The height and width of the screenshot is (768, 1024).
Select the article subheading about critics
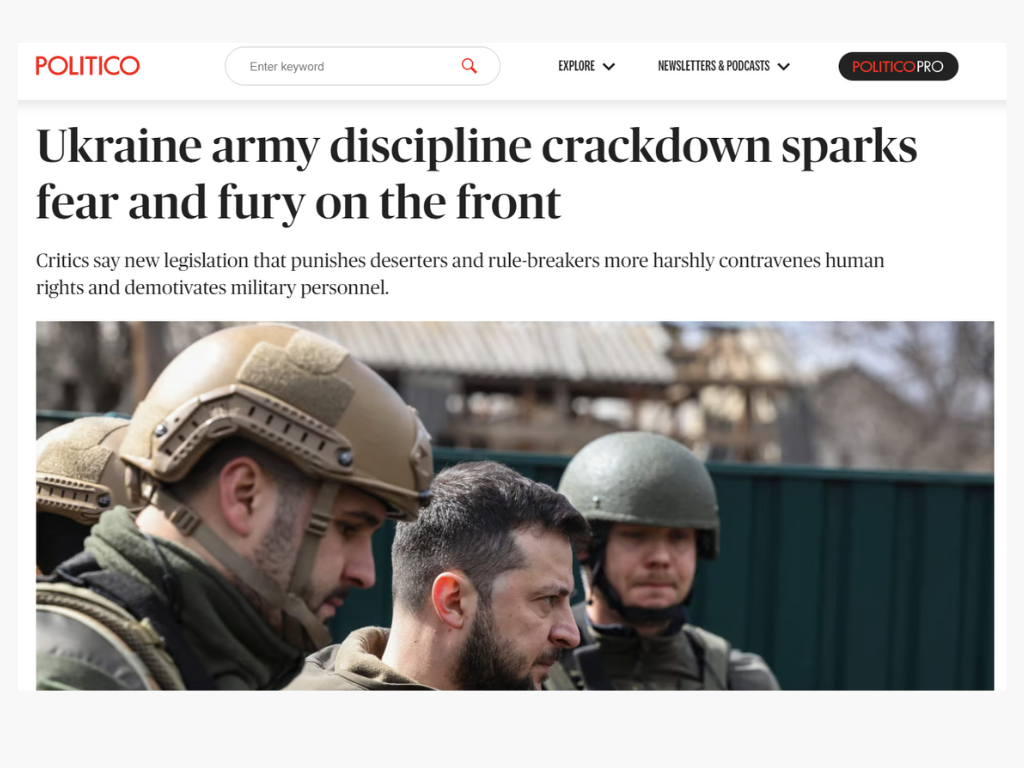pyautogui.click(x=460, y=274)
